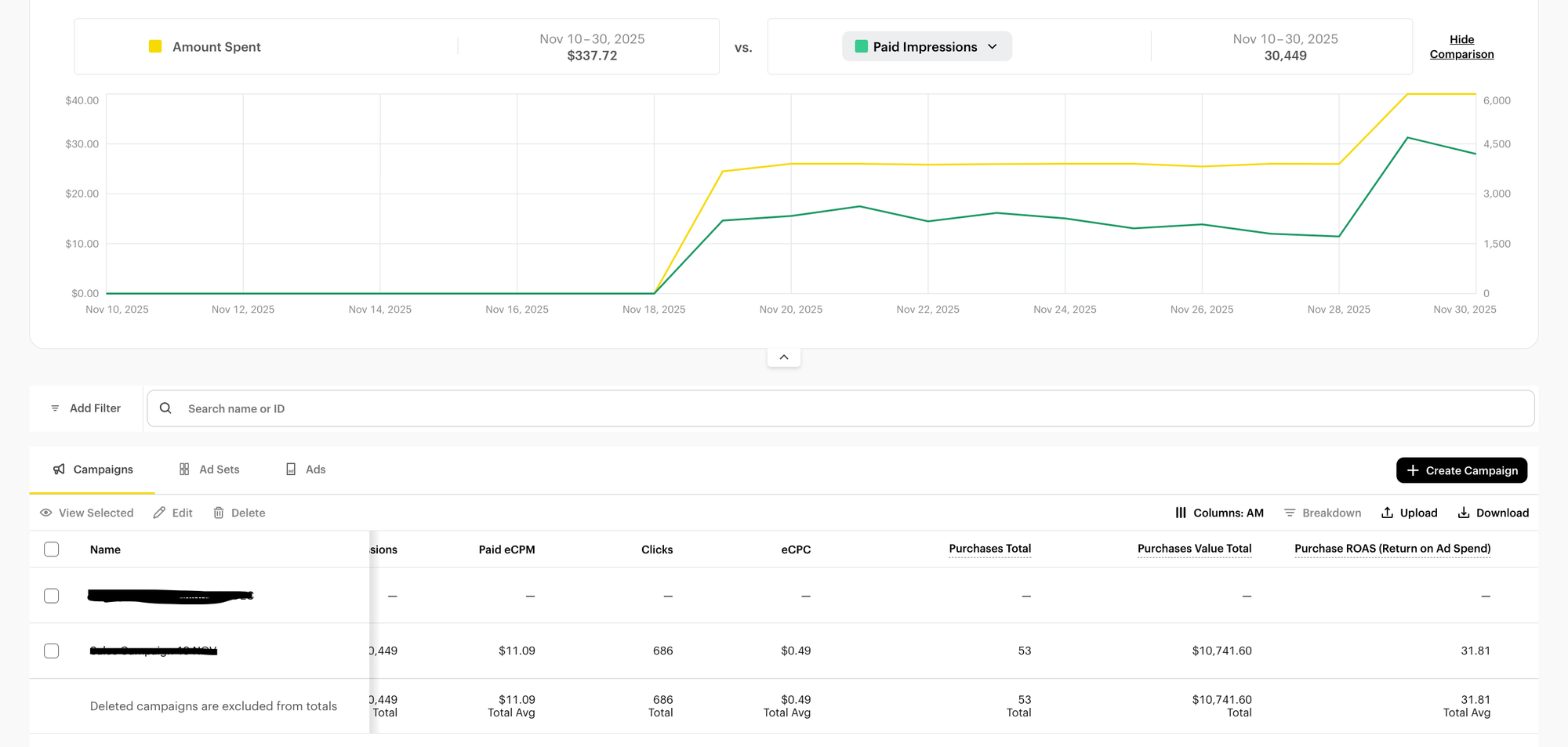Click the megaphone icon on Campaigns tab

(59, 470)
